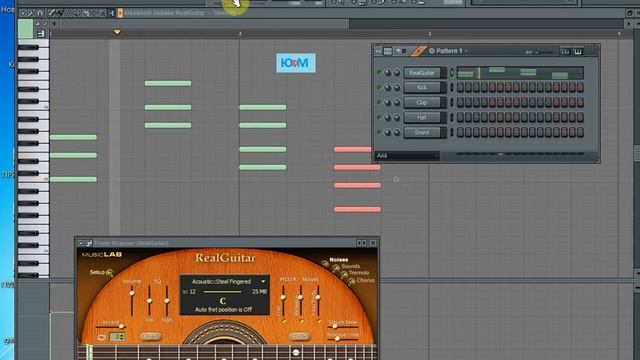Open the step sequencer options icon
Viewport: 640px width, 360px height.
click(x=378, y=51)
